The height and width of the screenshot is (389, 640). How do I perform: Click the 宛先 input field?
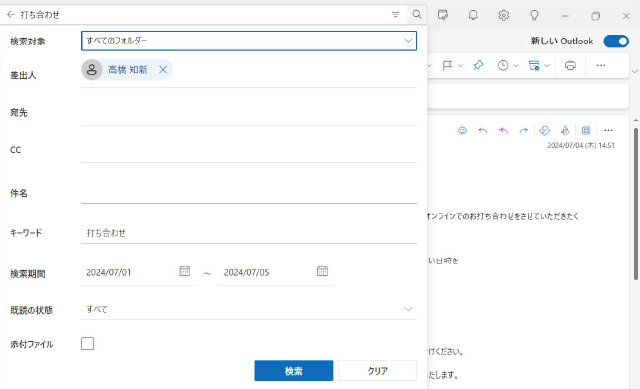click(249, 112)
